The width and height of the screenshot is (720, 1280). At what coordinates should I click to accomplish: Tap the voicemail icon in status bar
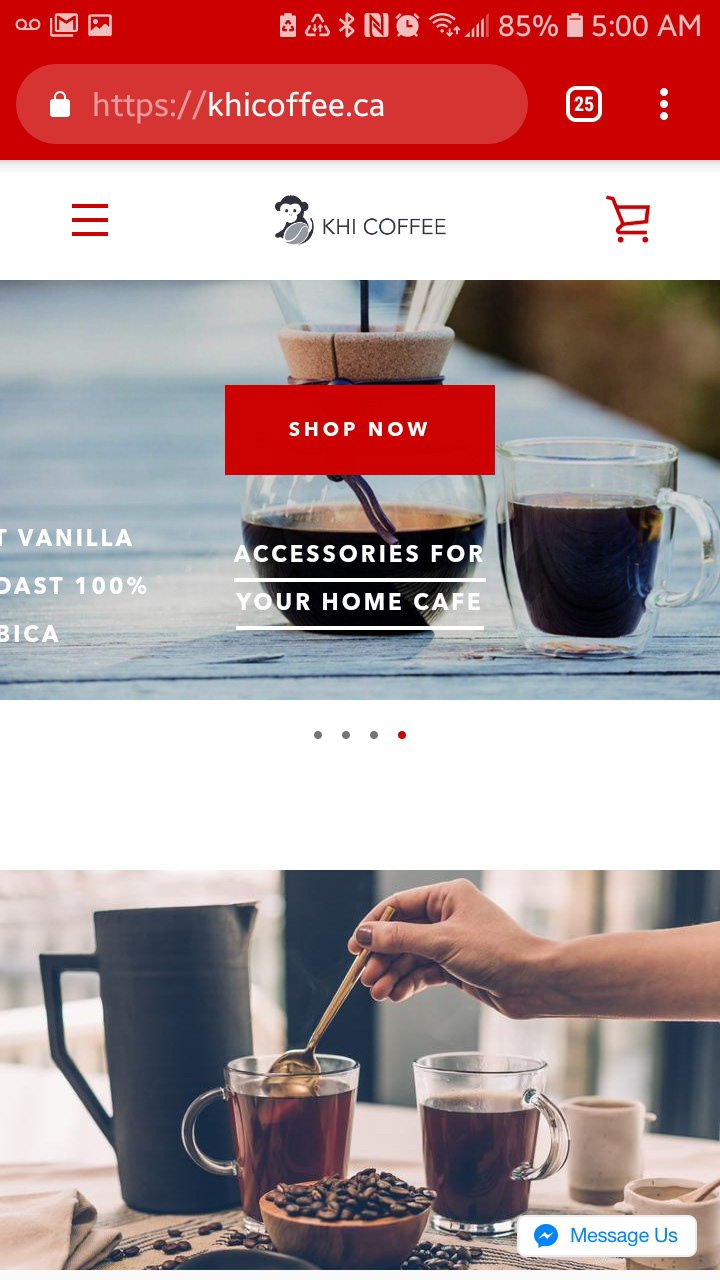tap(28, 25)
